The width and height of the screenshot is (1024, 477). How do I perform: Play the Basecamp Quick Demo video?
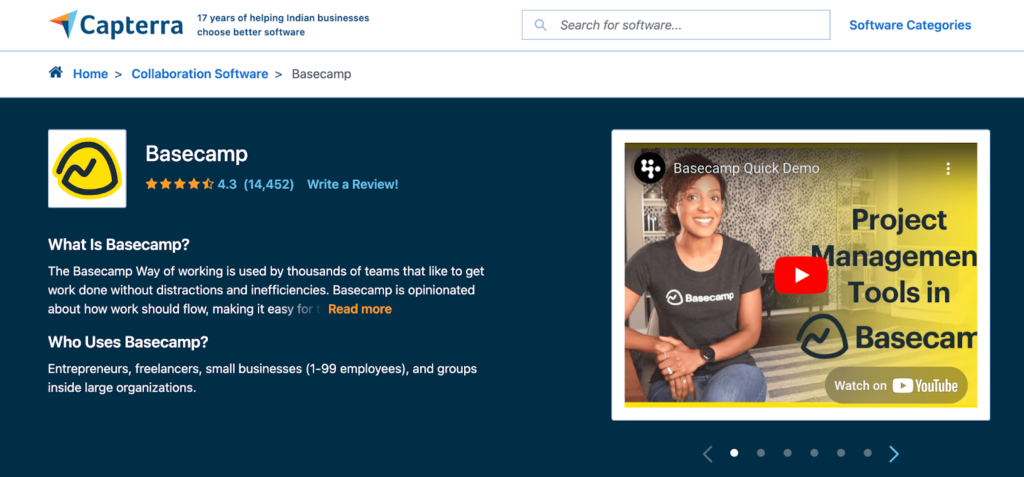click(x=801, y=275)
